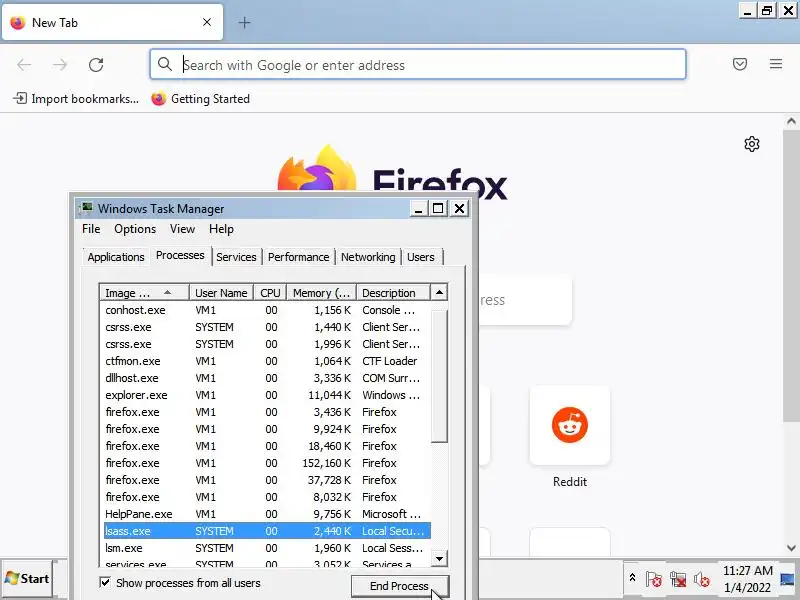Image resolution: width=800 pixels, height=600 pixels.
Task: Click the process list scroll down arrow
Action: (x=439, y=559)
